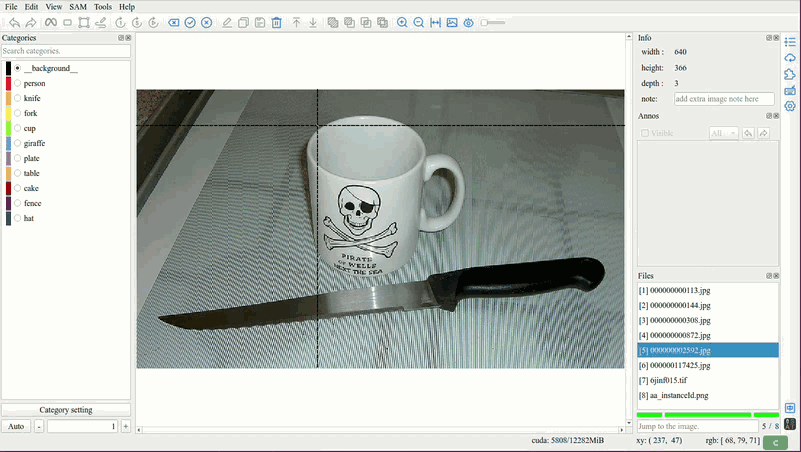The width and height of the screenshot is (801, 452).
Task: Click the Auto group button
Action: click(16, 426)
